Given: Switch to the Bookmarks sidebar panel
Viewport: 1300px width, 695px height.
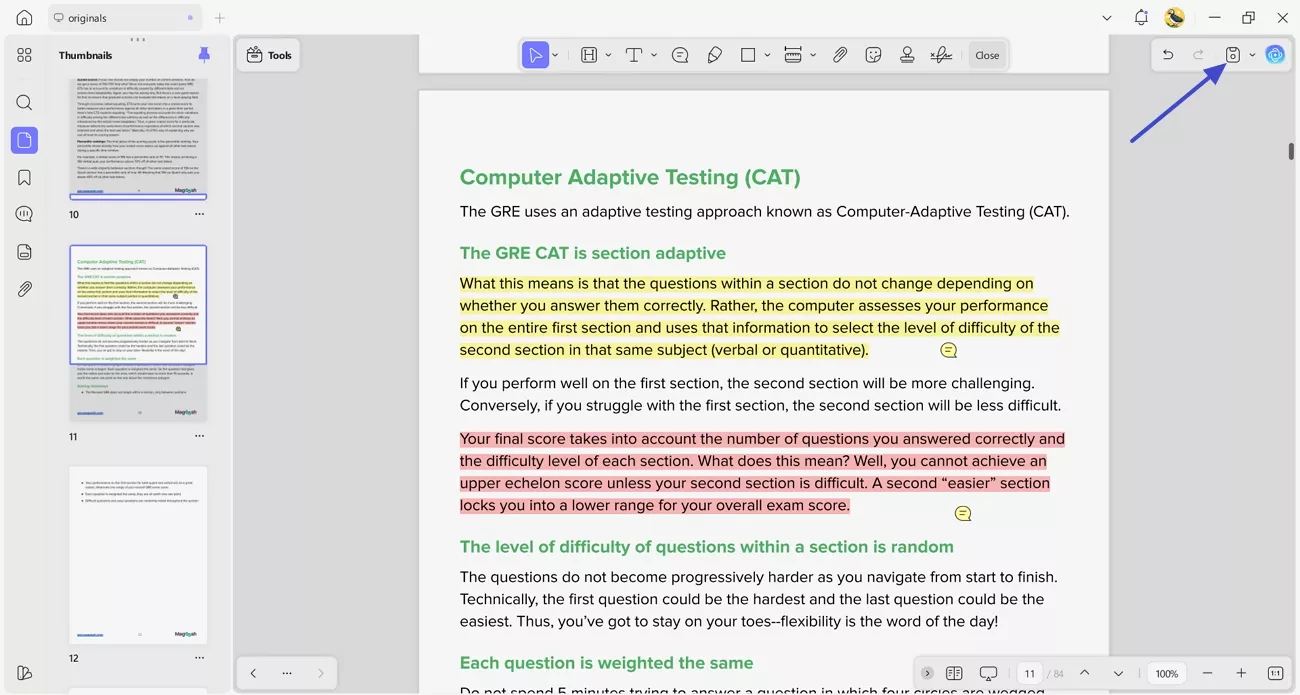Looking at the screenshot, I should (x=24, y=176).
